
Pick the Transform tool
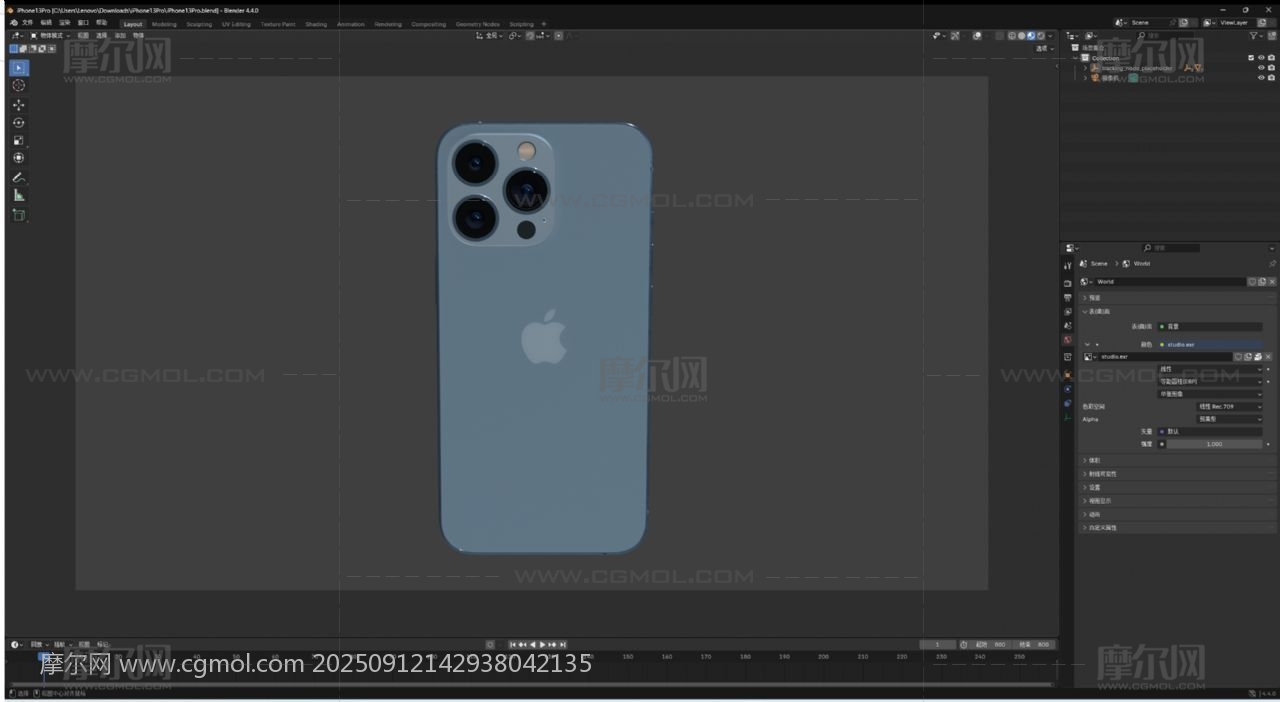(x=19, y=158)
